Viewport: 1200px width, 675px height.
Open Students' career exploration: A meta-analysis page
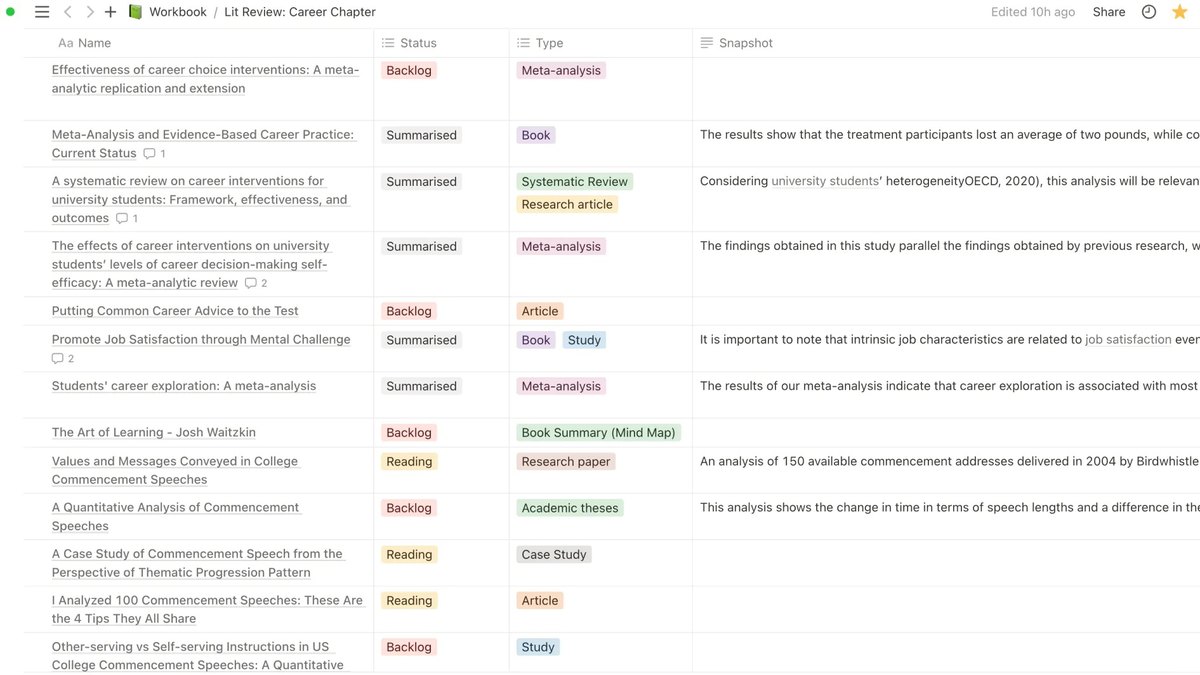pos(184,386)
